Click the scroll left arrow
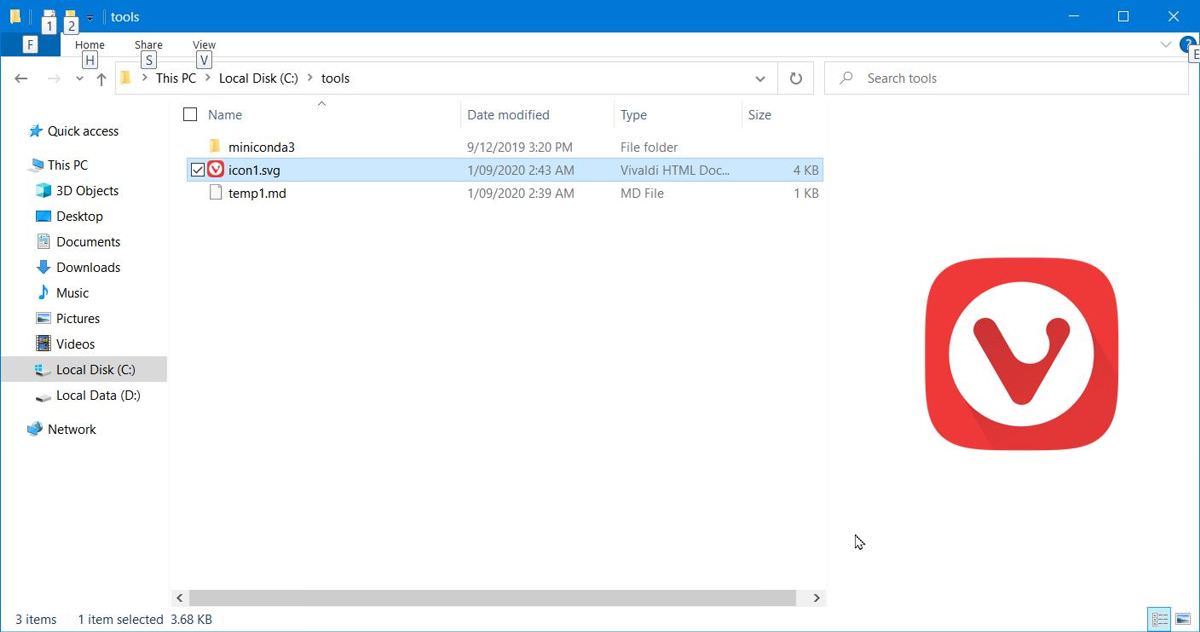 pyautogui.click(x=180, y=598)
